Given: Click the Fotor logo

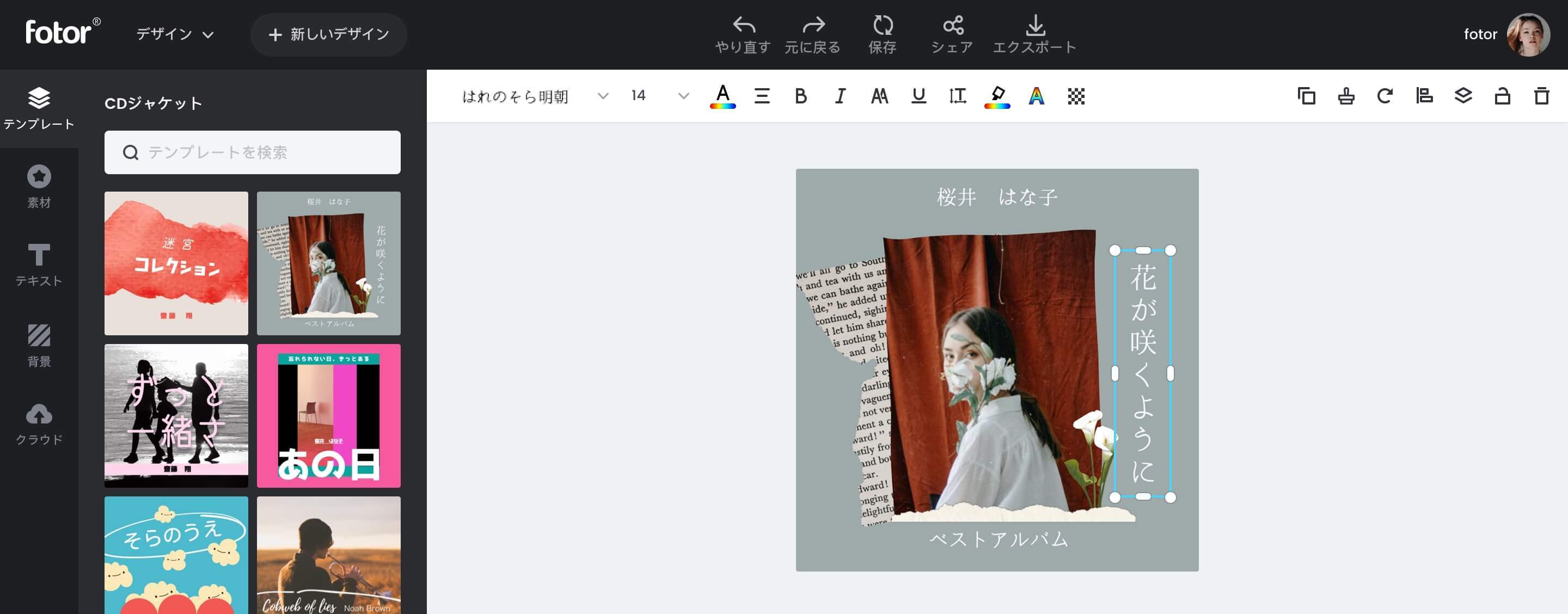Looking at the screenshot, I should (63, 32).
